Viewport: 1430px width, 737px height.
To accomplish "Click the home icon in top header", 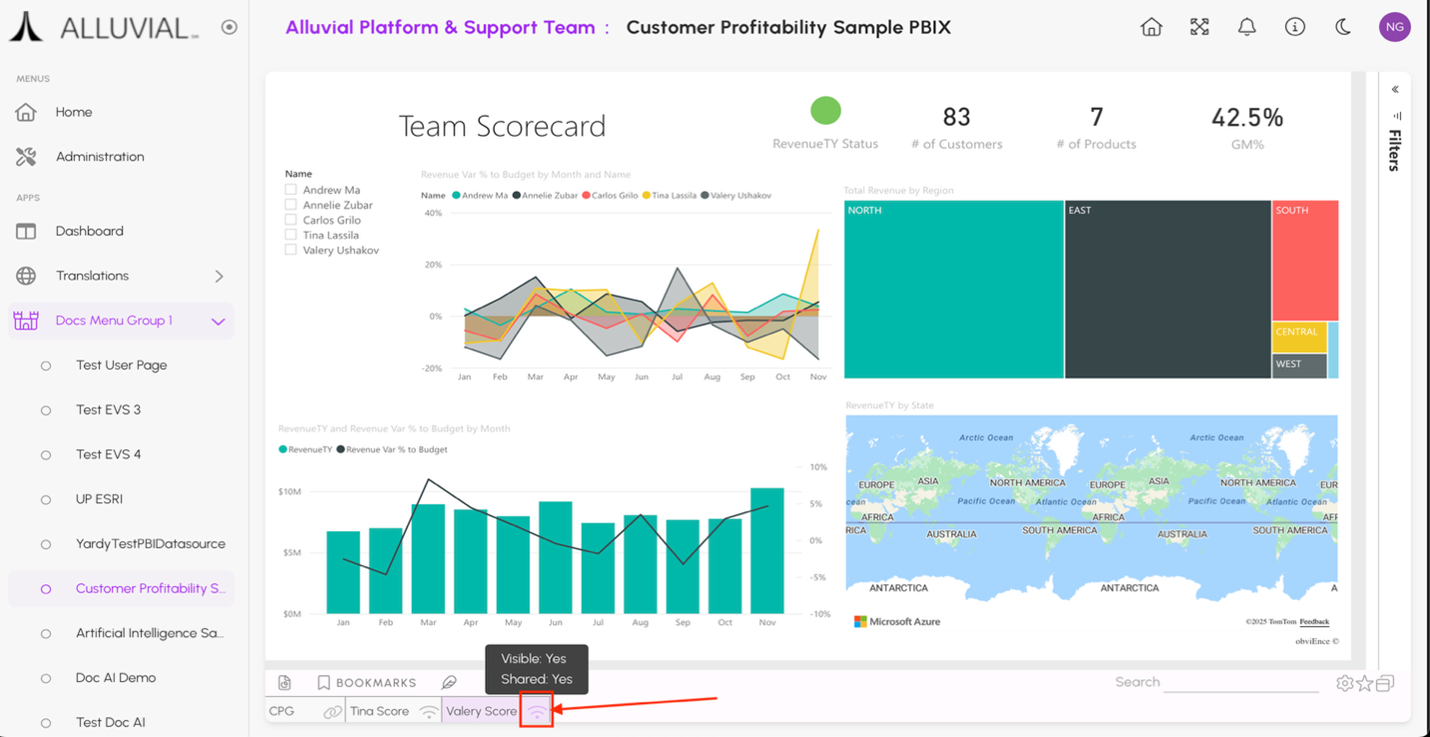I will point(1151,27).
